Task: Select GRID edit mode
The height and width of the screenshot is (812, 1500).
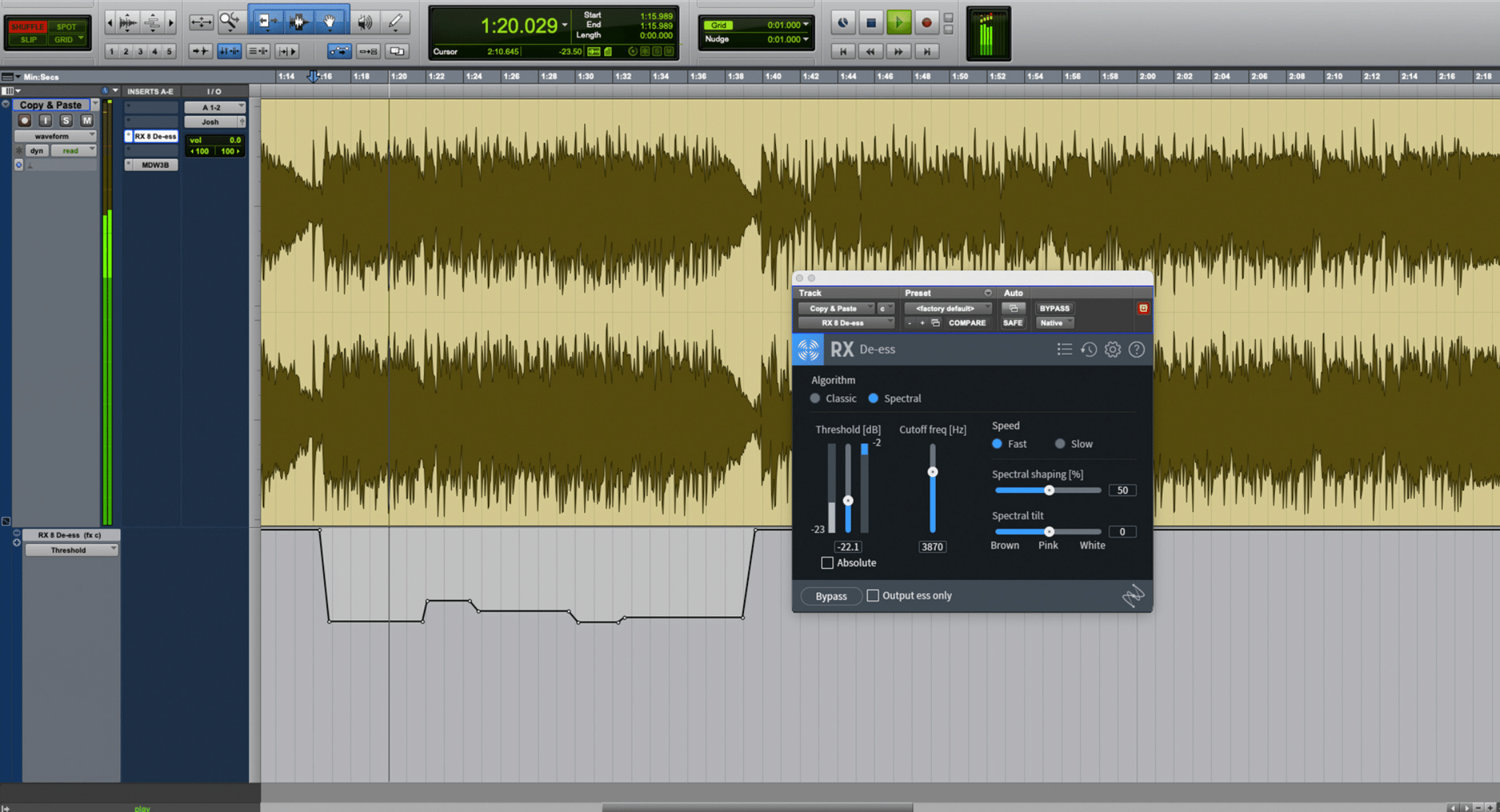Action: click(67, 40)
